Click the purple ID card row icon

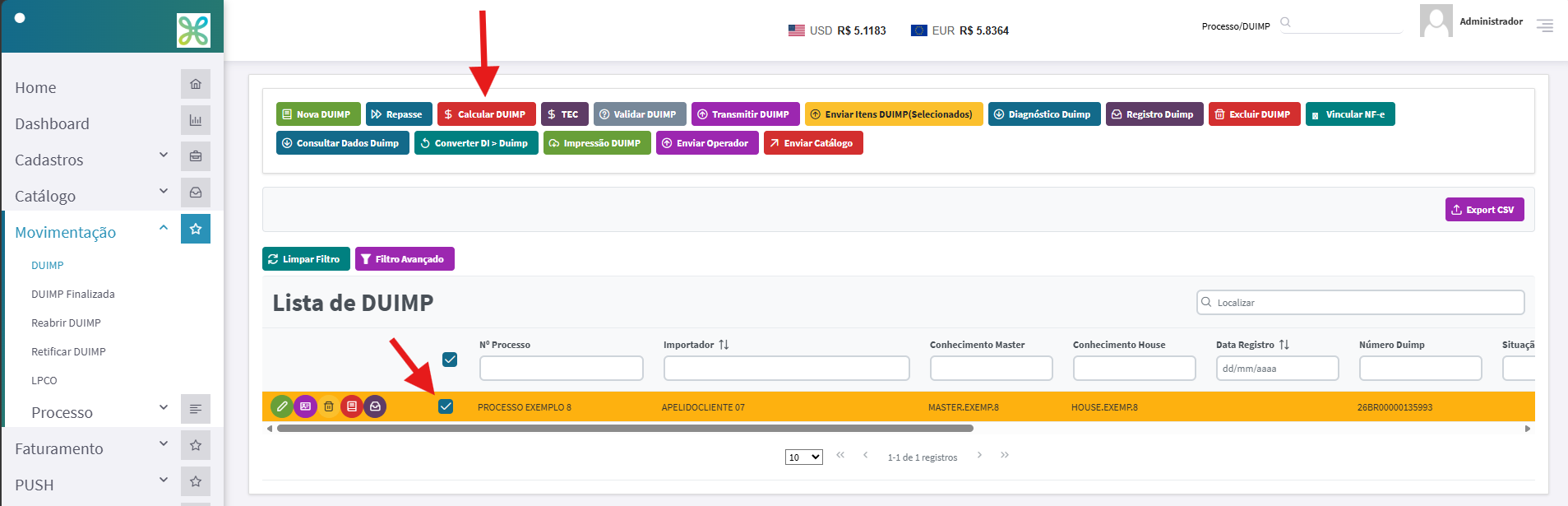[305, 406]
